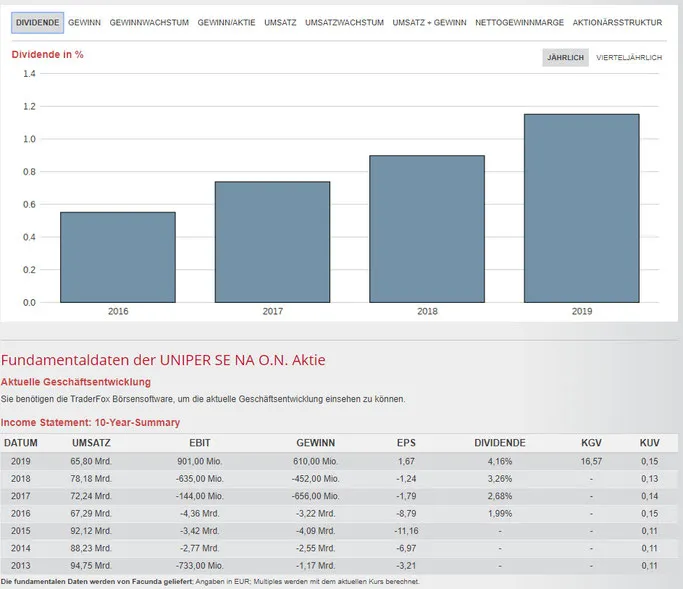Click the 610,00 Mio. profit value

pos(315,461)
